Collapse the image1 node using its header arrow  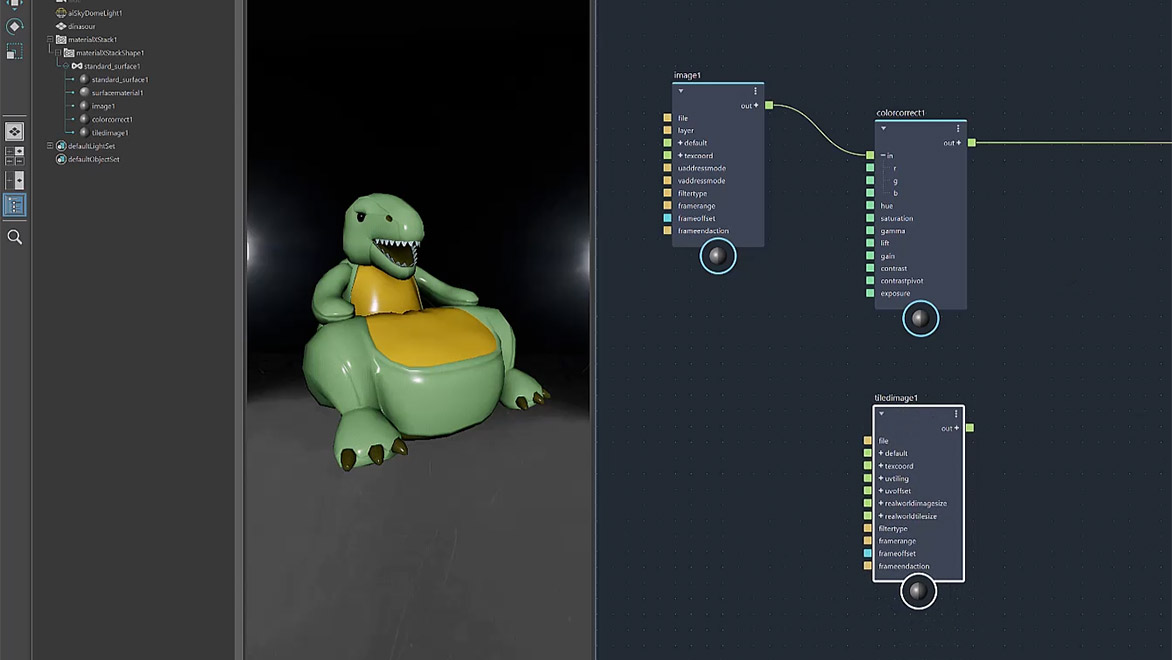680,90
